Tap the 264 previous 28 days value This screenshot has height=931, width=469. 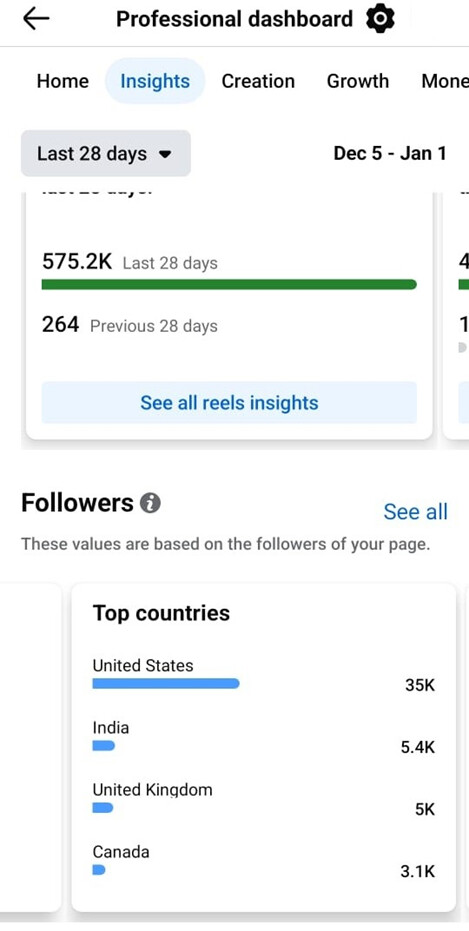[x=60, y=324]
